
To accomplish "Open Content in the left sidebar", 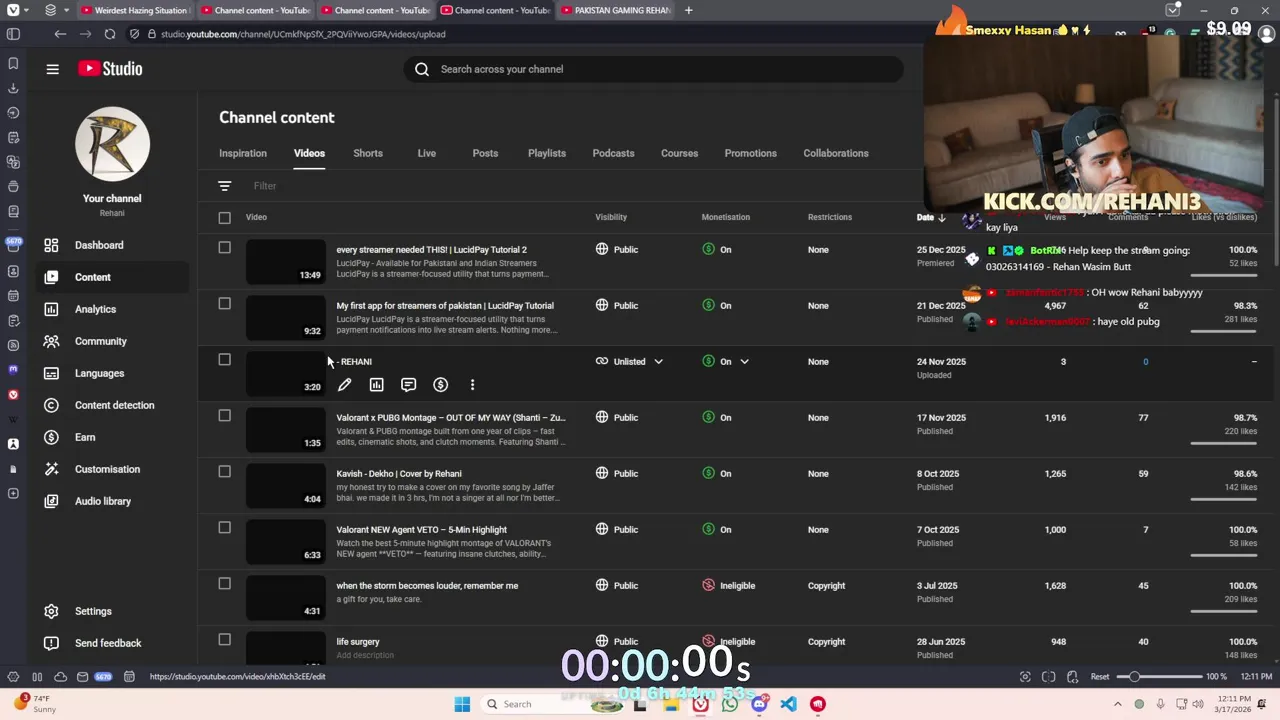I will click(112, 277).
